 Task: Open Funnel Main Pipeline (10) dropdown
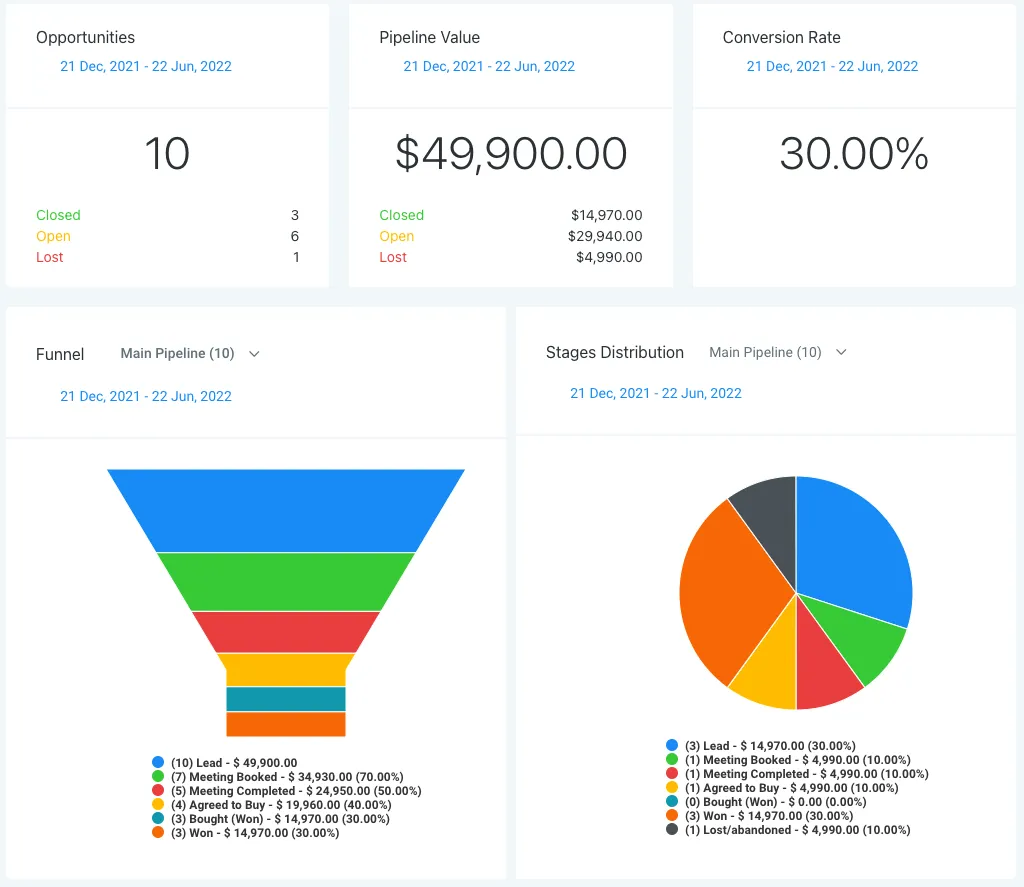click(x=190, y=353)
